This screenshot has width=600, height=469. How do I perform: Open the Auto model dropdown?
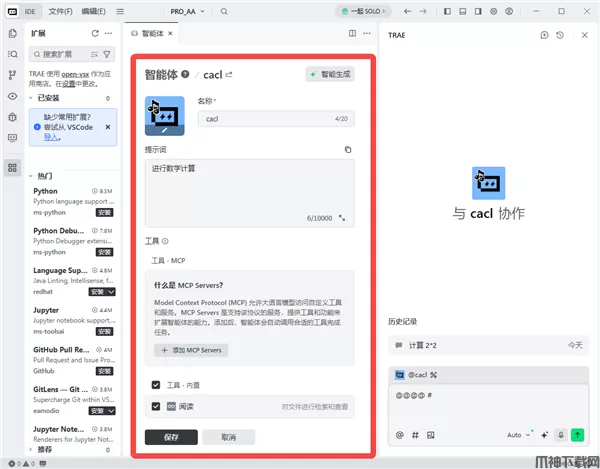pos(518,435)
